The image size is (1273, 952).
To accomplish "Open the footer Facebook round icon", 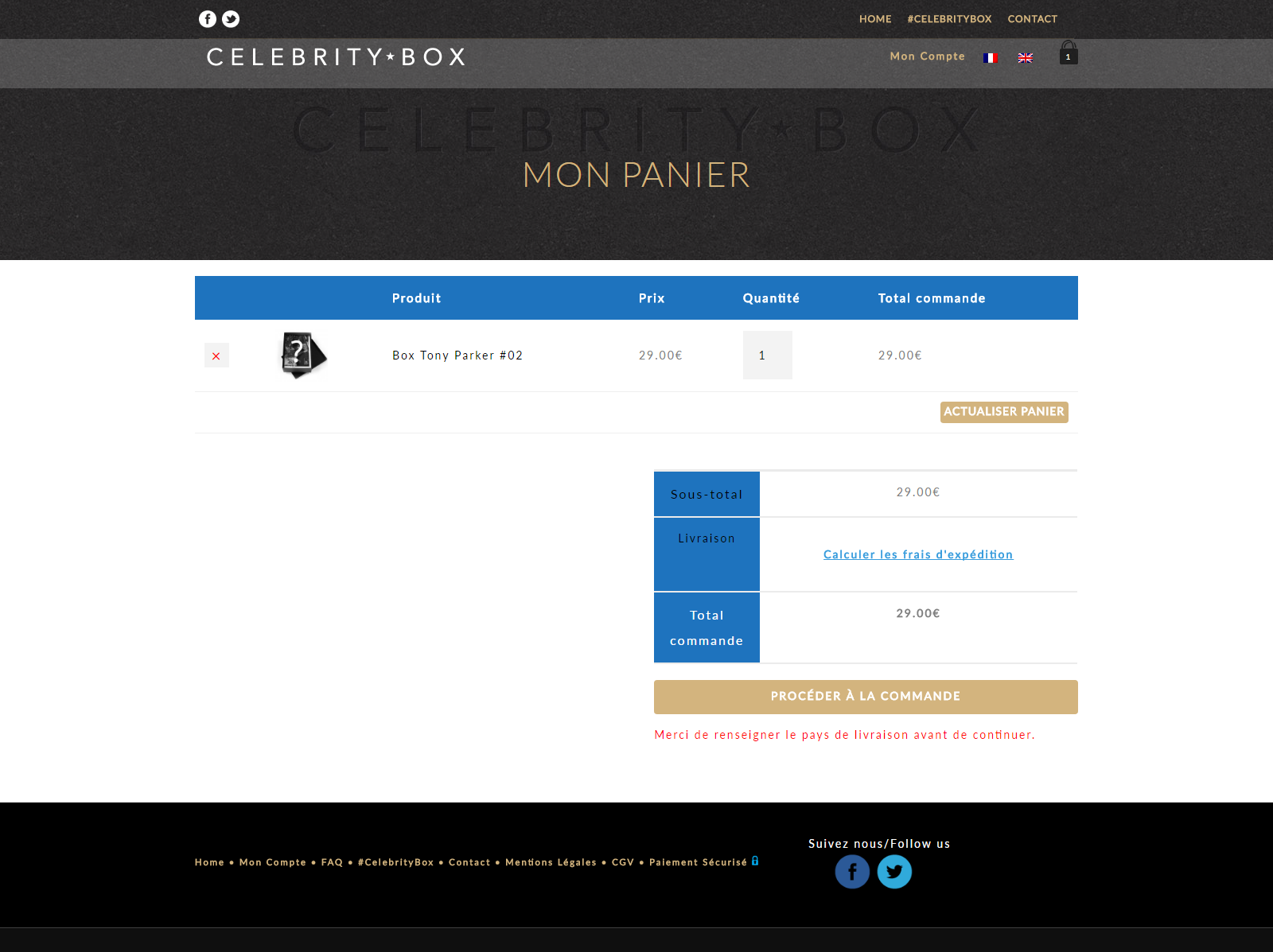I will point(852,872).
